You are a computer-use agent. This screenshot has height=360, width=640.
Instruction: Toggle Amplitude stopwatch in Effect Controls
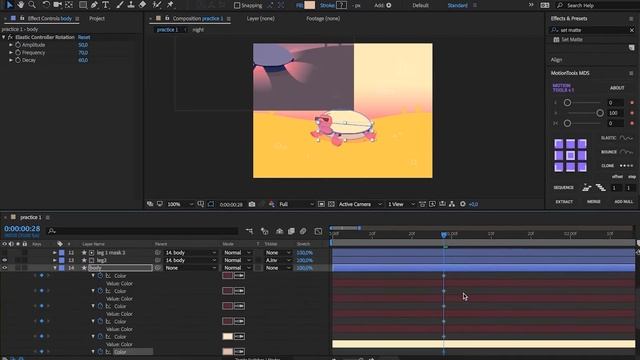pos(18,45)
